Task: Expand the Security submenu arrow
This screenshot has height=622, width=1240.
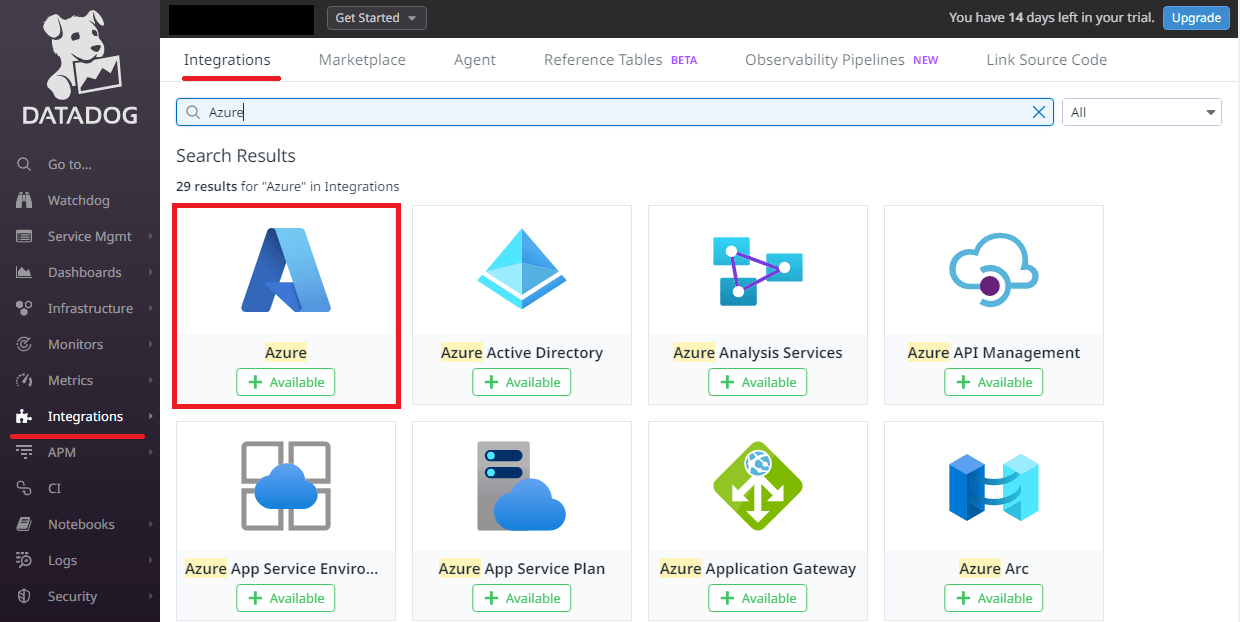Action: [x=151, y=597]
